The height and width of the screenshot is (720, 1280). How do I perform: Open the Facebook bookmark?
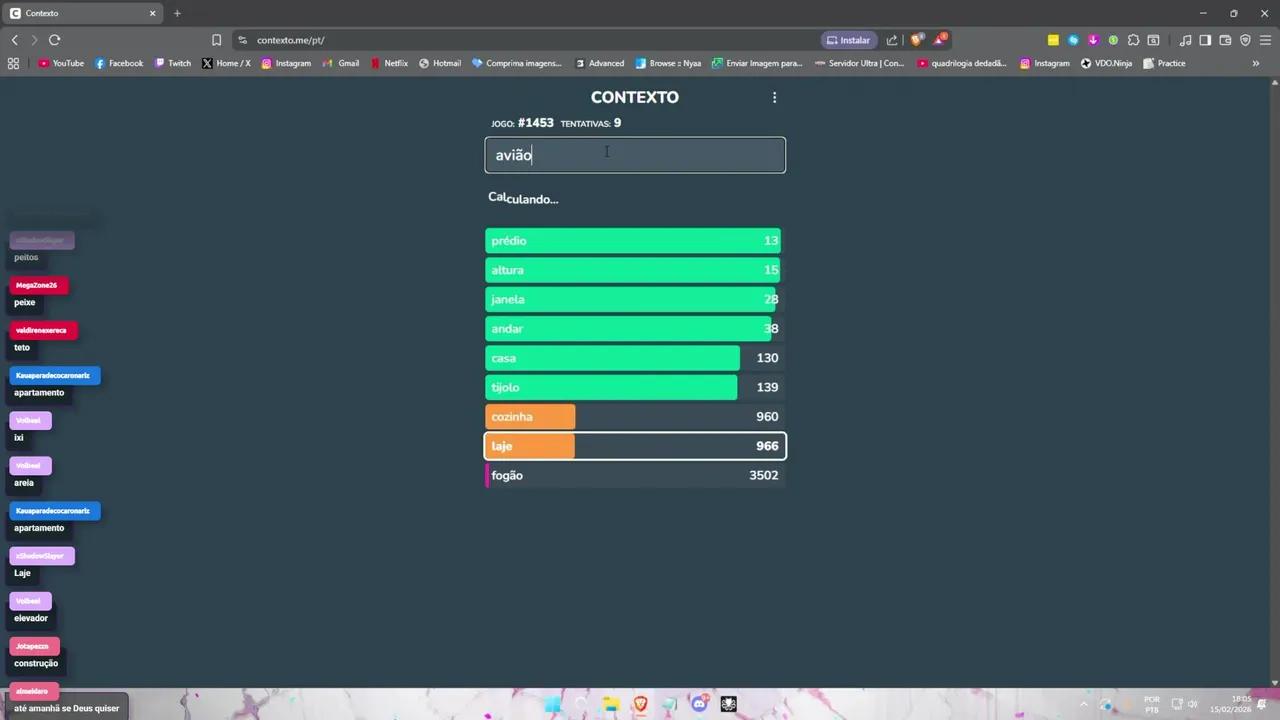(119, 63)
